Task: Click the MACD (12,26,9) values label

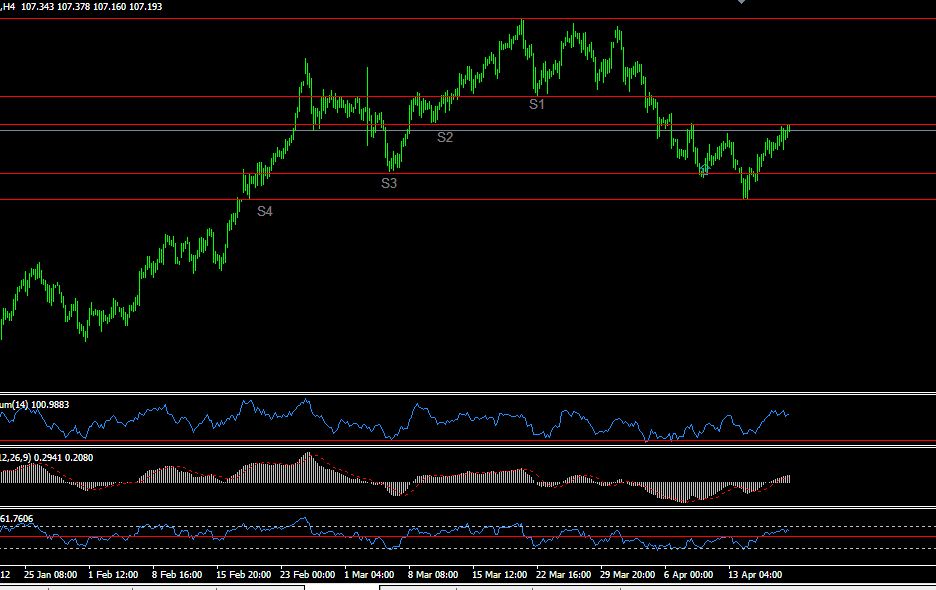Action: pos(47,458)
